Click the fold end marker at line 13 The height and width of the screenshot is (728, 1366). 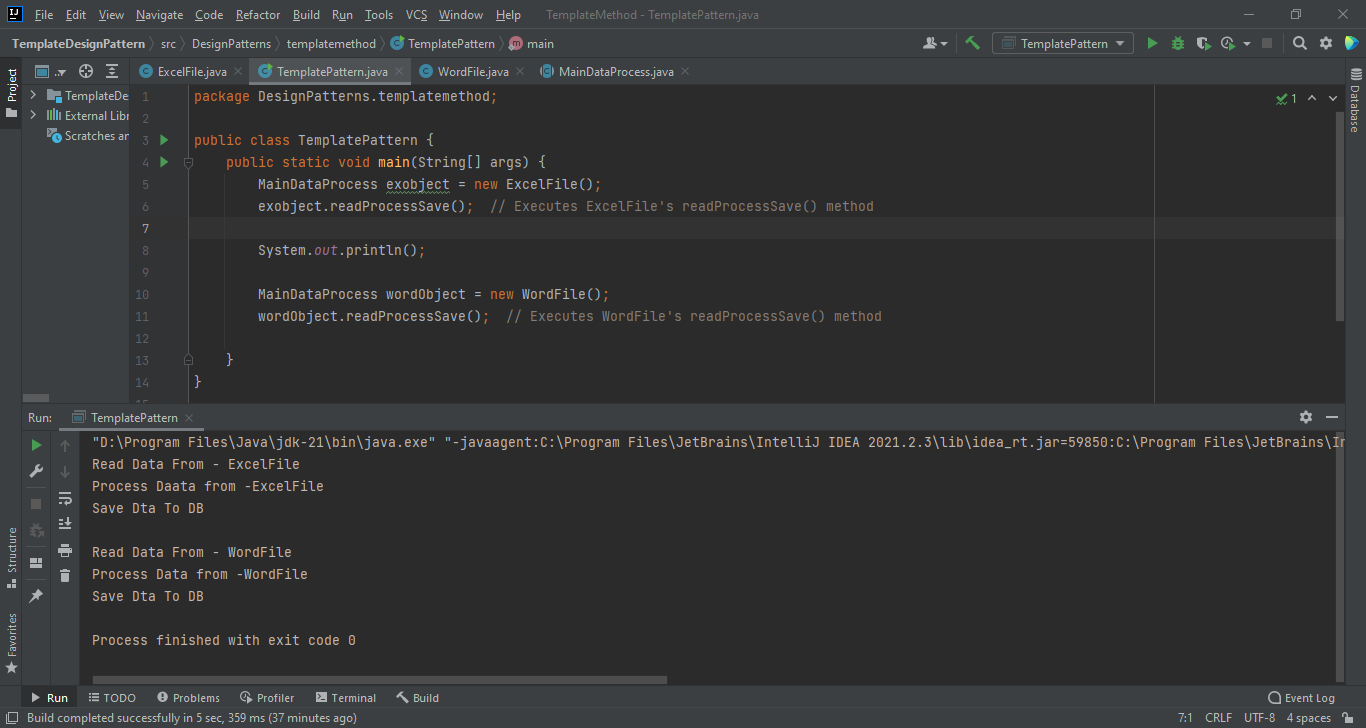click(x=188, y=359)
